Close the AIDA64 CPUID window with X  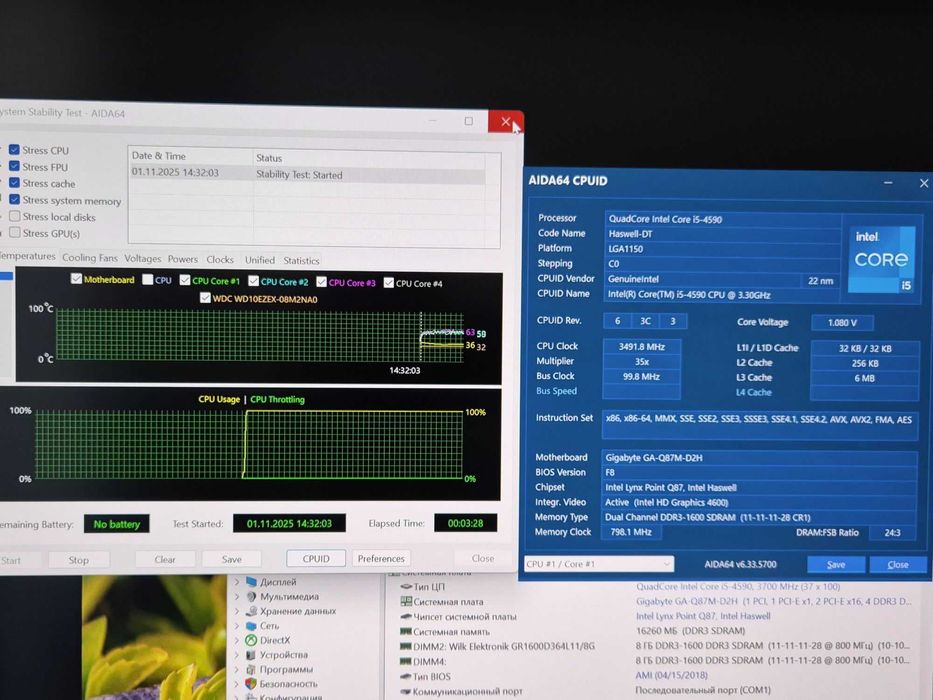923,183
